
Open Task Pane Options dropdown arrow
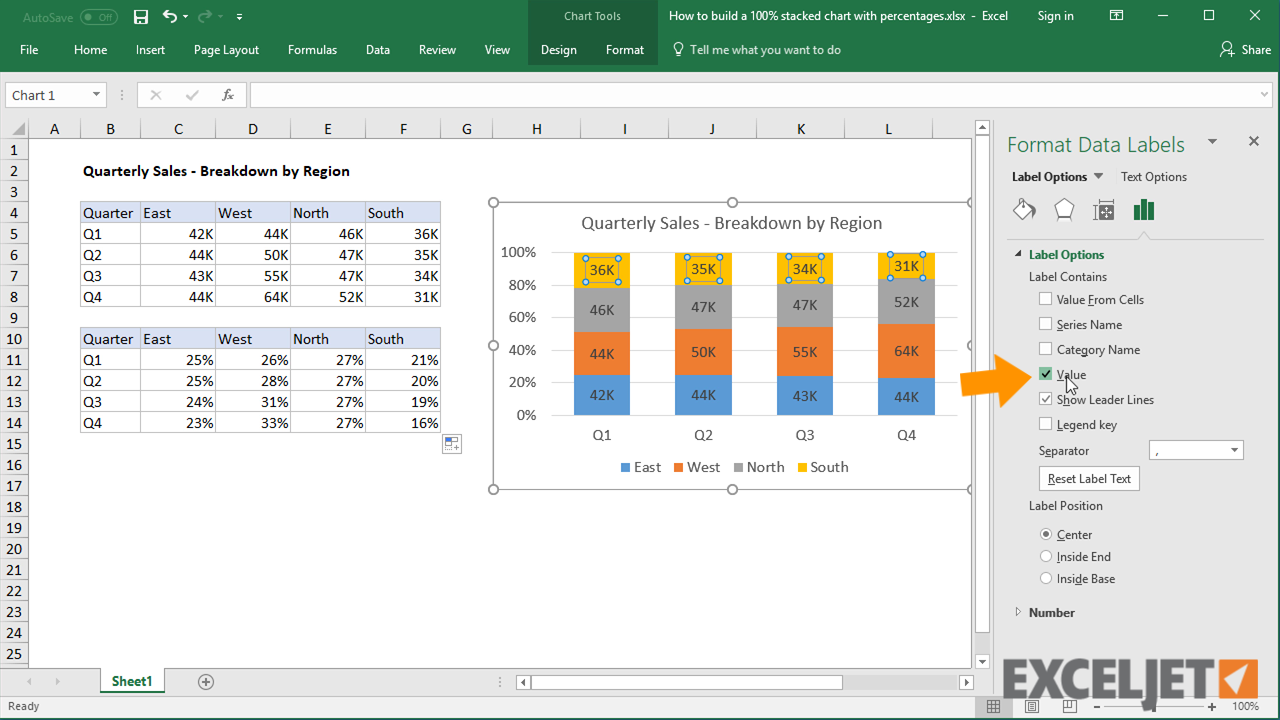(1212, 142)
